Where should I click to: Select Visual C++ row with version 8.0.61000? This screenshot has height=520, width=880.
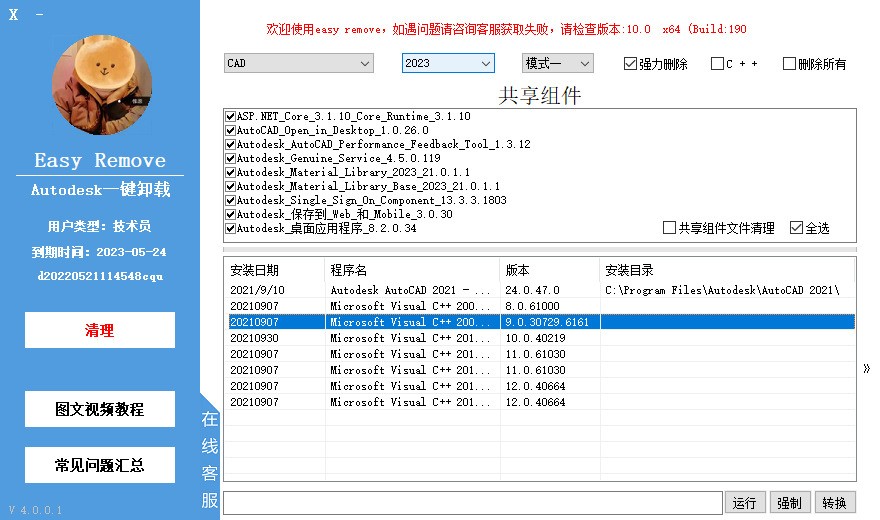539,306
